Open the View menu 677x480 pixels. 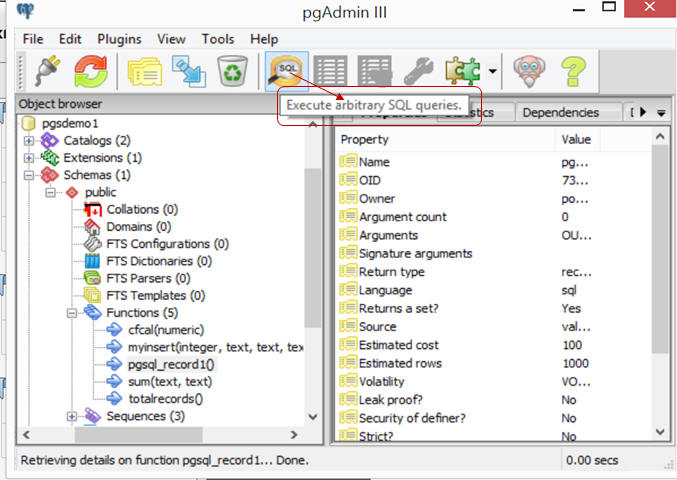pos(171,39)
